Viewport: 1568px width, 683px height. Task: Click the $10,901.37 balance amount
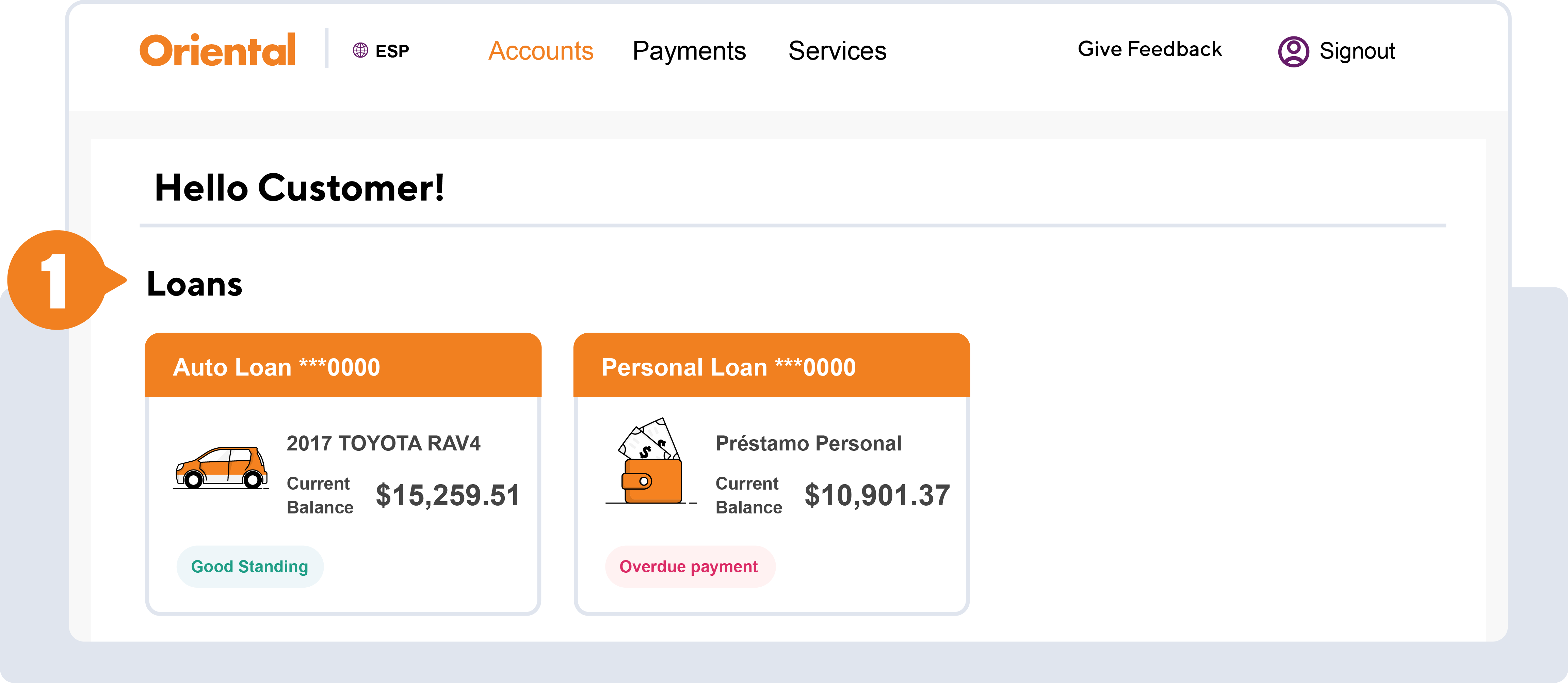coord(877,495)
